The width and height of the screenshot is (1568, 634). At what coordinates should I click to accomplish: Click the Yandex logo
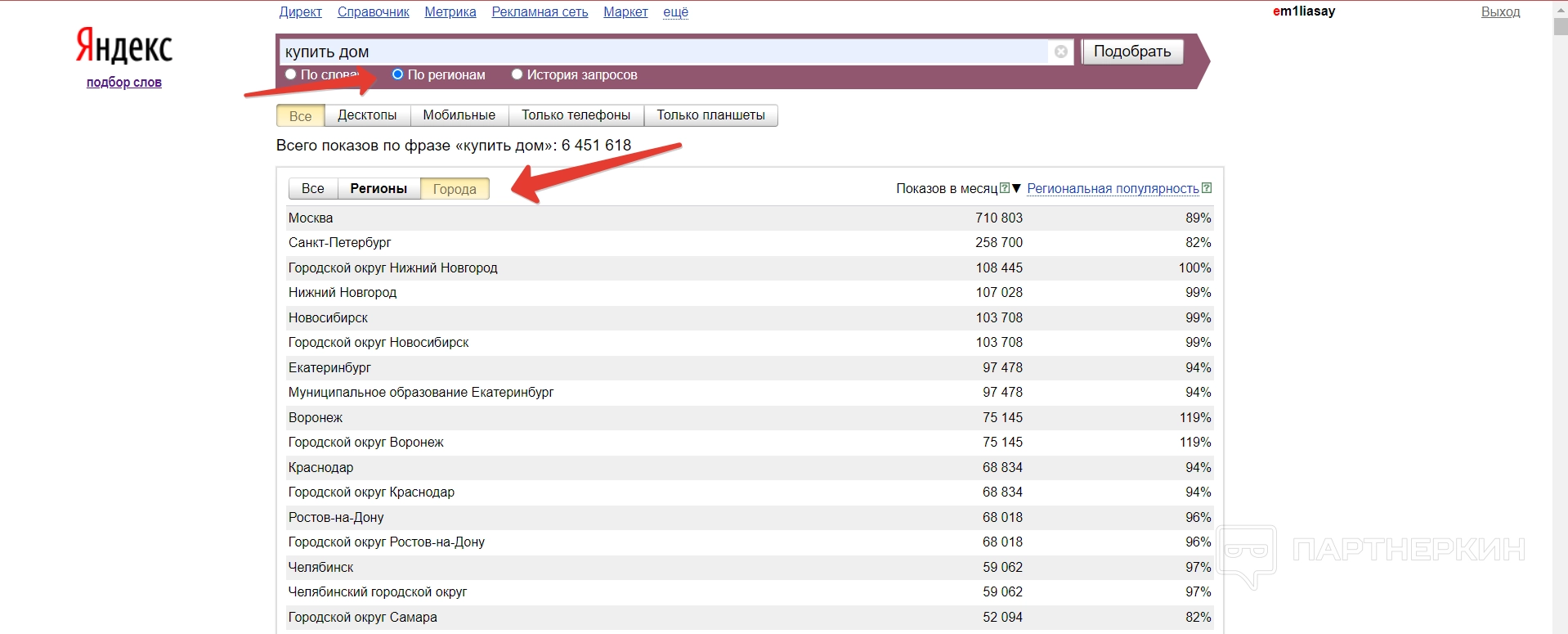(124, 46)
